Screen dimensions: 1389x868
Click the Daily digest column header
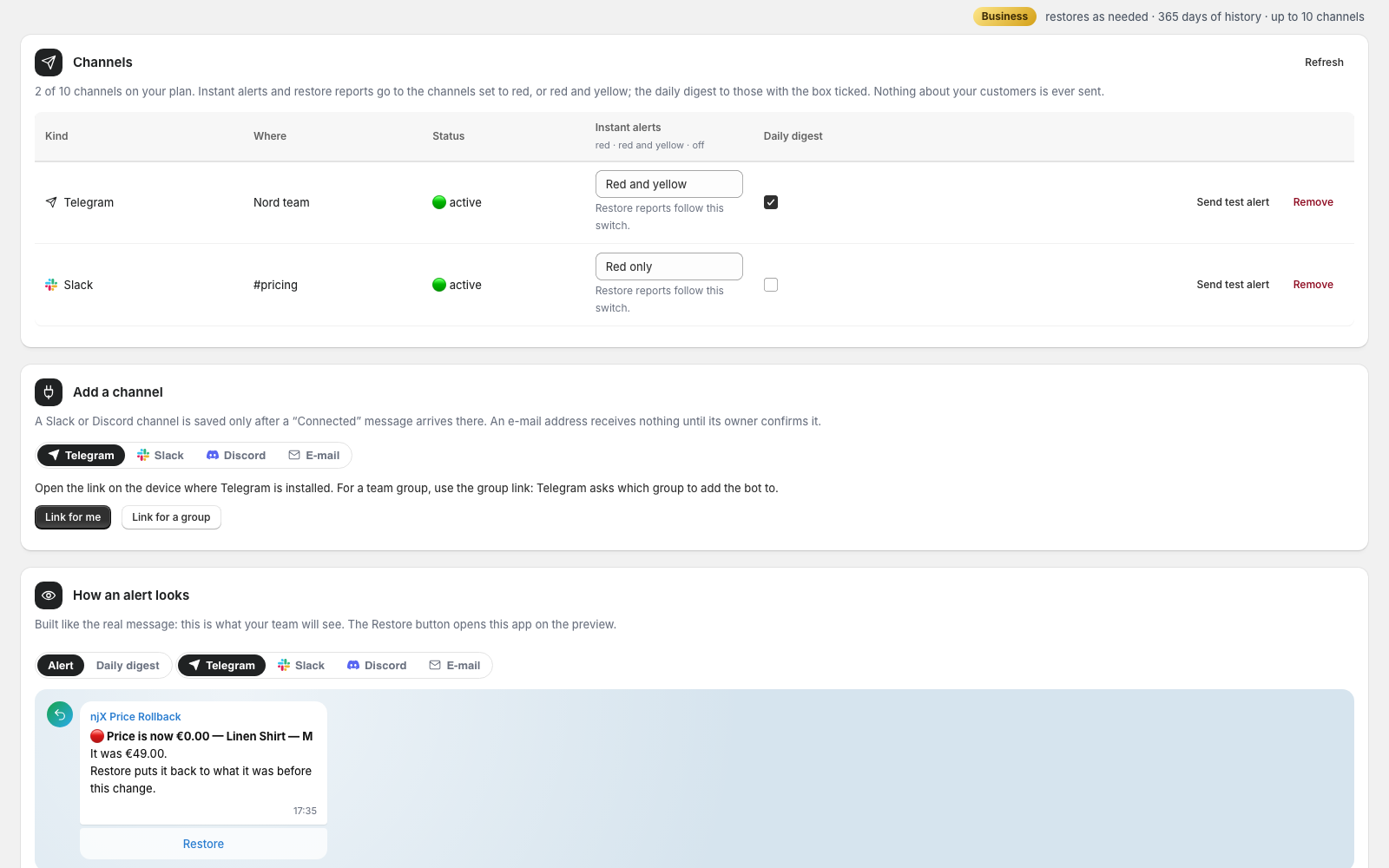[x=793, y=136]
